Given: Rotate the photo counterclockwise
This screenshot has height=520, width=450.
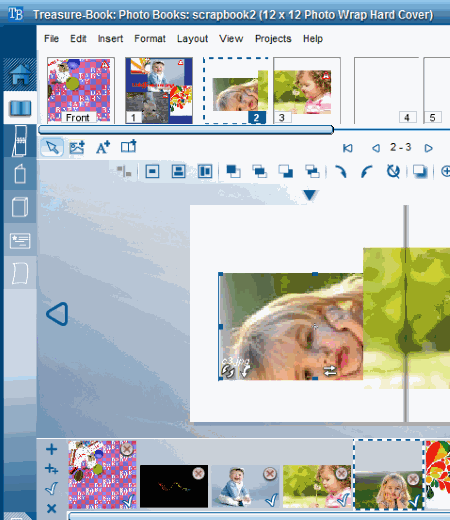Looking at the screenshot, I should coord(366,172).
